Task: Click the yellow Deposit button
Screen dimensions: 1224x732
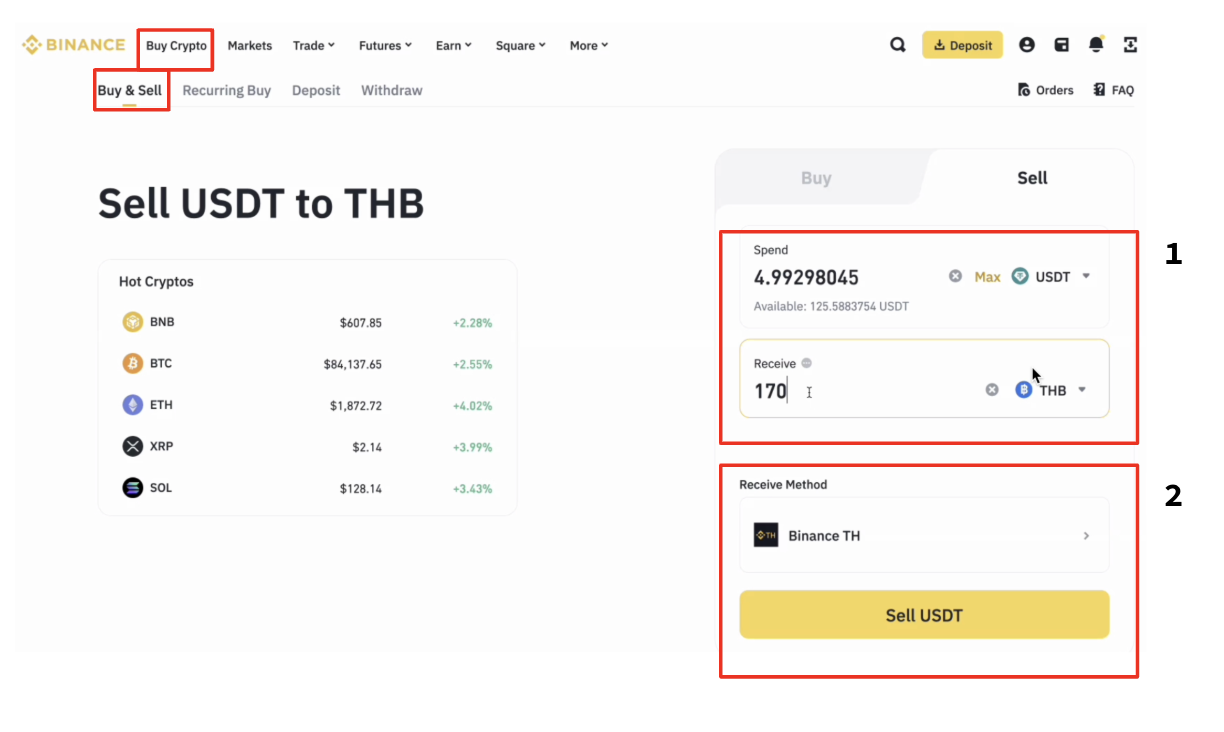Action: [x=962, y=45]
